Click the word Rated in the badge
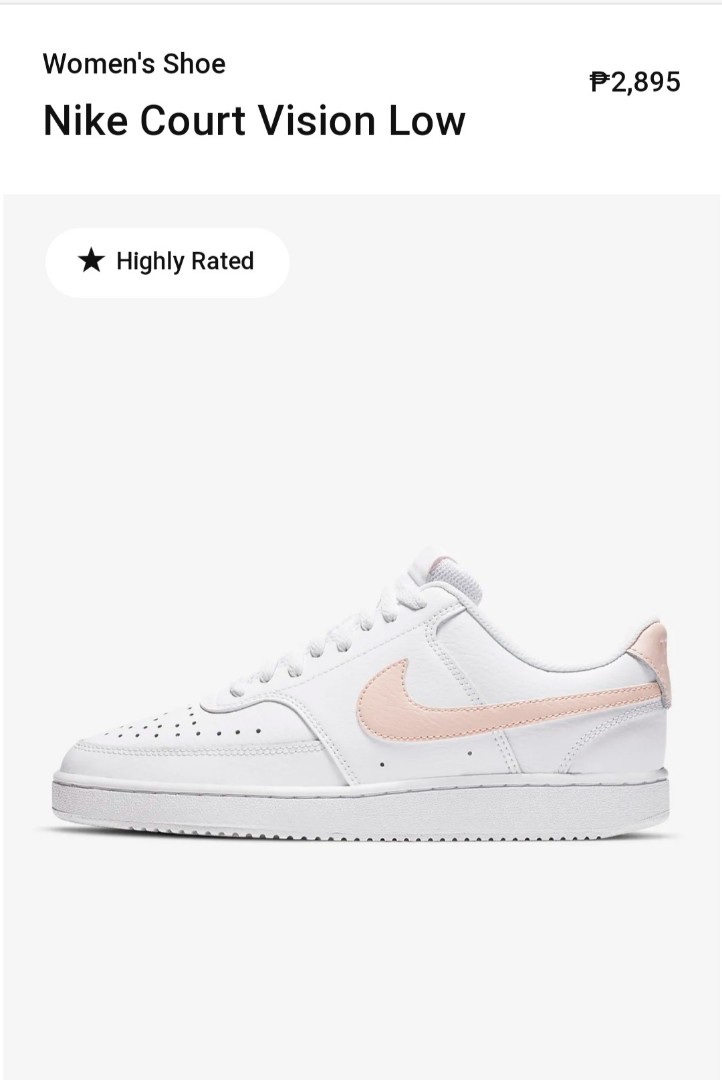The image size is (722, 1080). tap(223, 262)
